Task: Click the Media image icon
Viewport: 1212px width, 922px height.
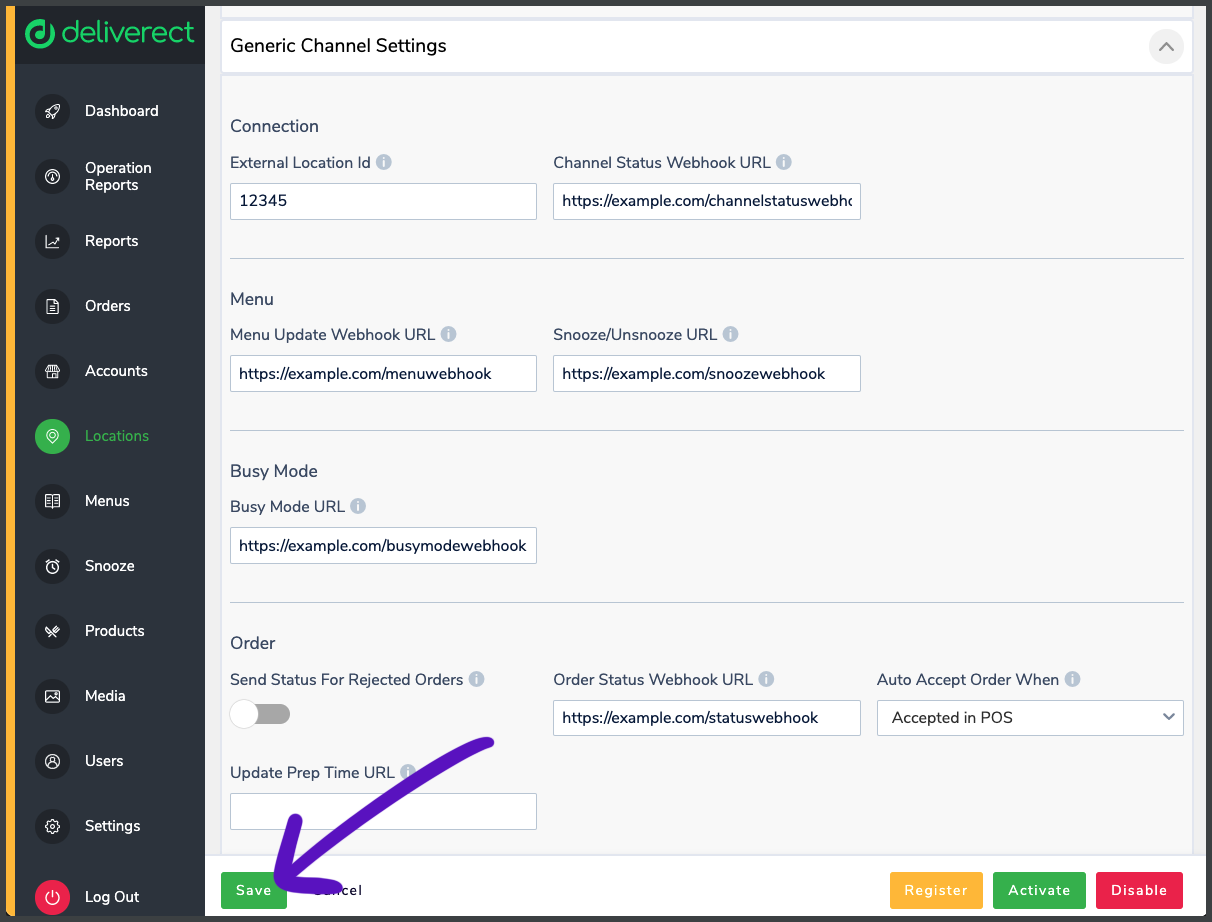Action: [52, 696]
